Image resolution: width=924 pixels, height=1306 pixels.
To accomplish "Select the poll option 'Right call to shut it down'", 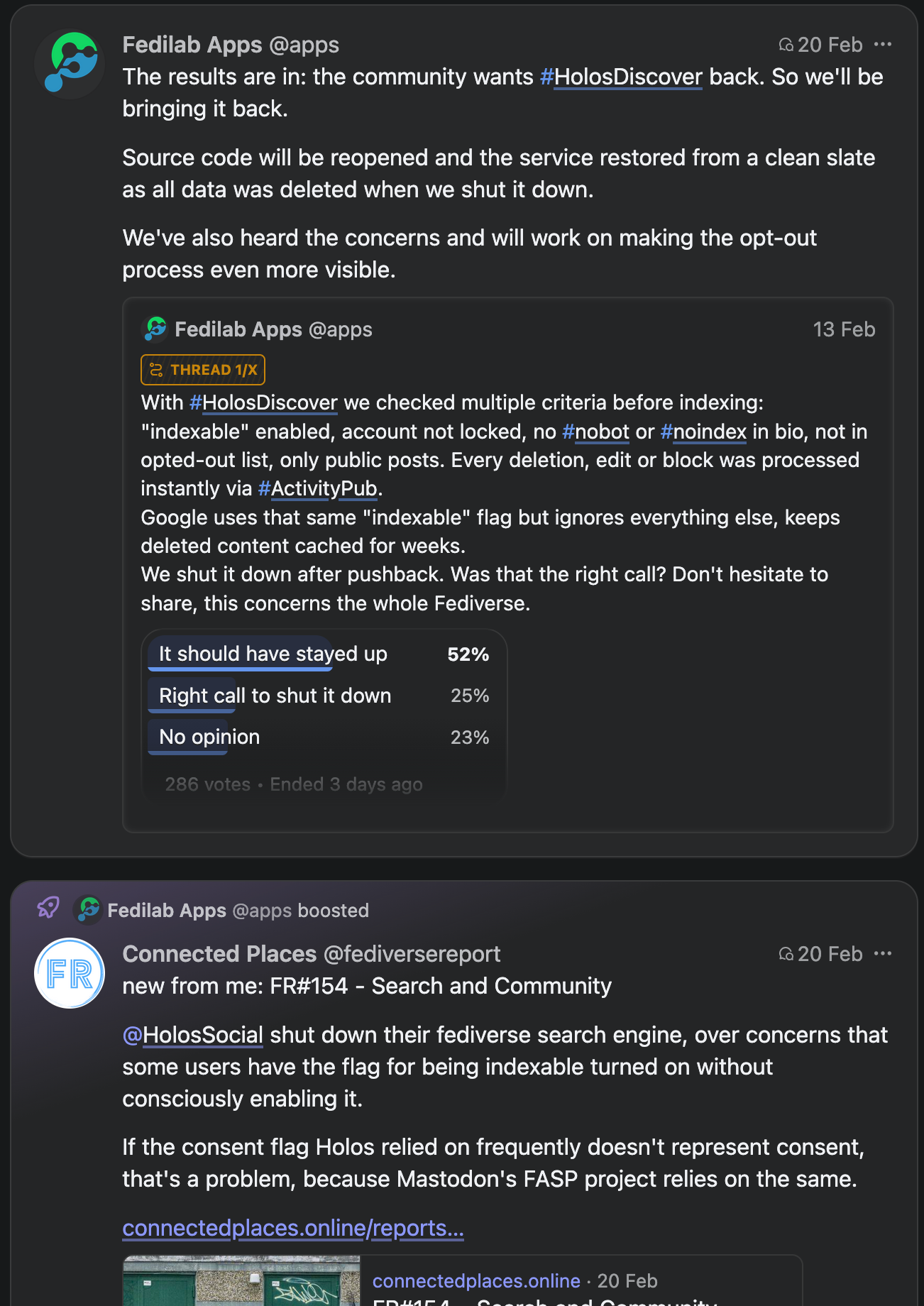I will pos(275,696).
